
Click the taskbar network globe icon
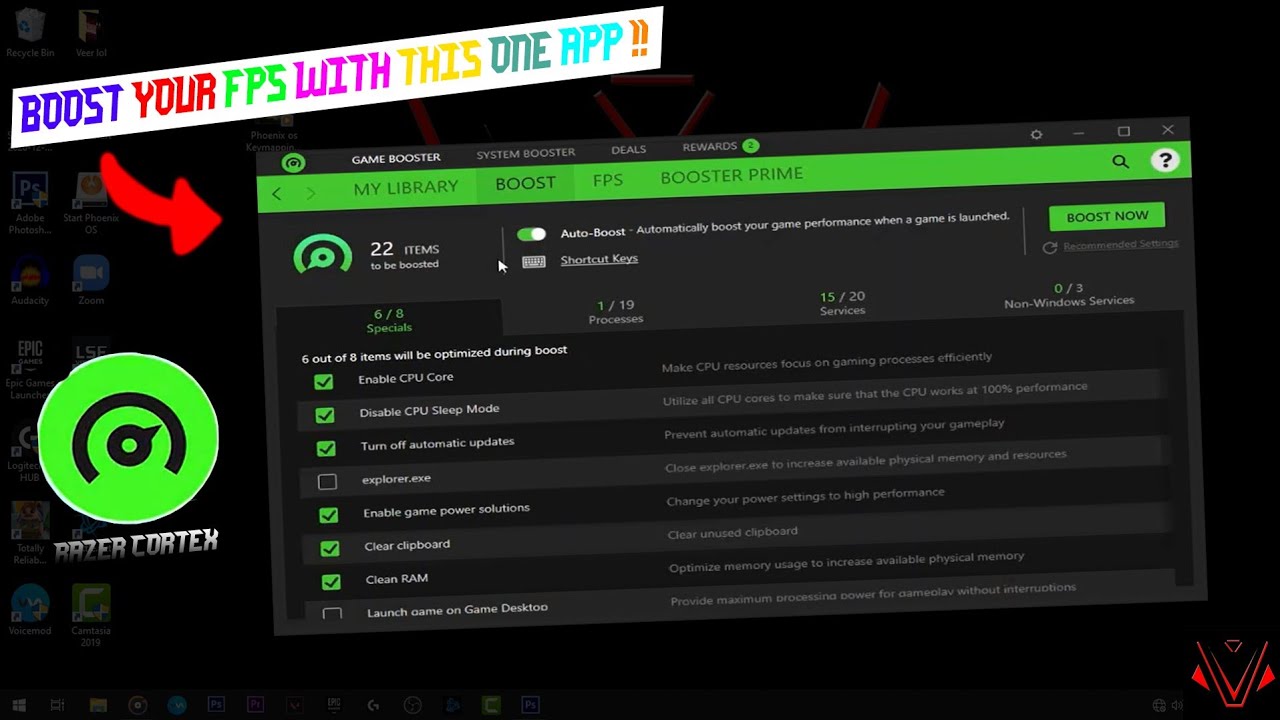point(1159,705)
